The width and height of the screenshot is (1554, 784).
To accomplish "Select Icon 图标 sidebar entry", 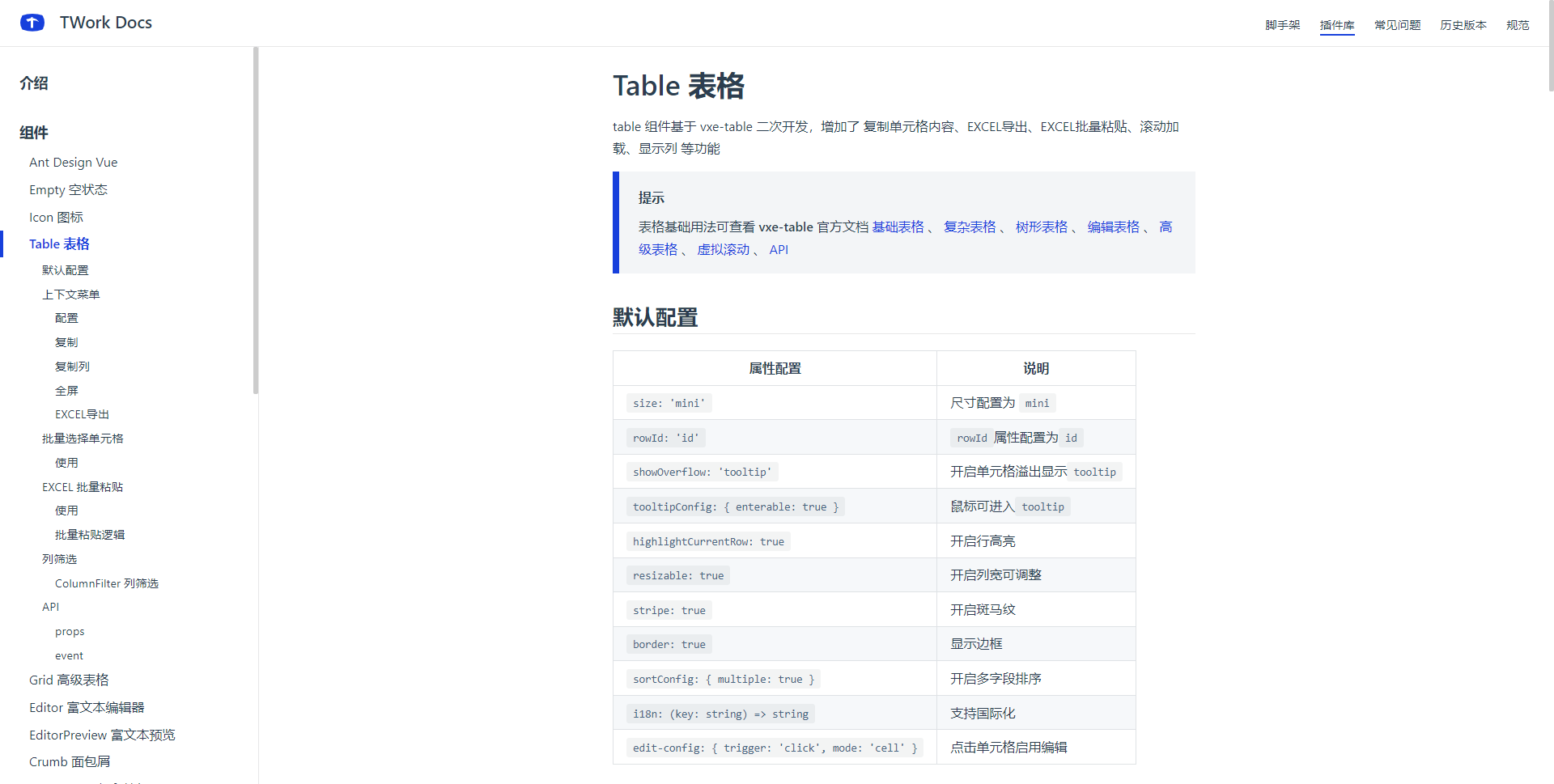I will tap(56, 218).
